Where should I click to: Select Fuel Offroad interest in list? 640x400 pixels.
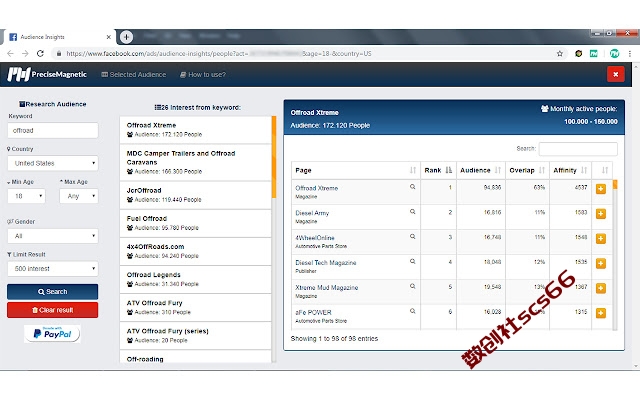(x=196, y=223)
